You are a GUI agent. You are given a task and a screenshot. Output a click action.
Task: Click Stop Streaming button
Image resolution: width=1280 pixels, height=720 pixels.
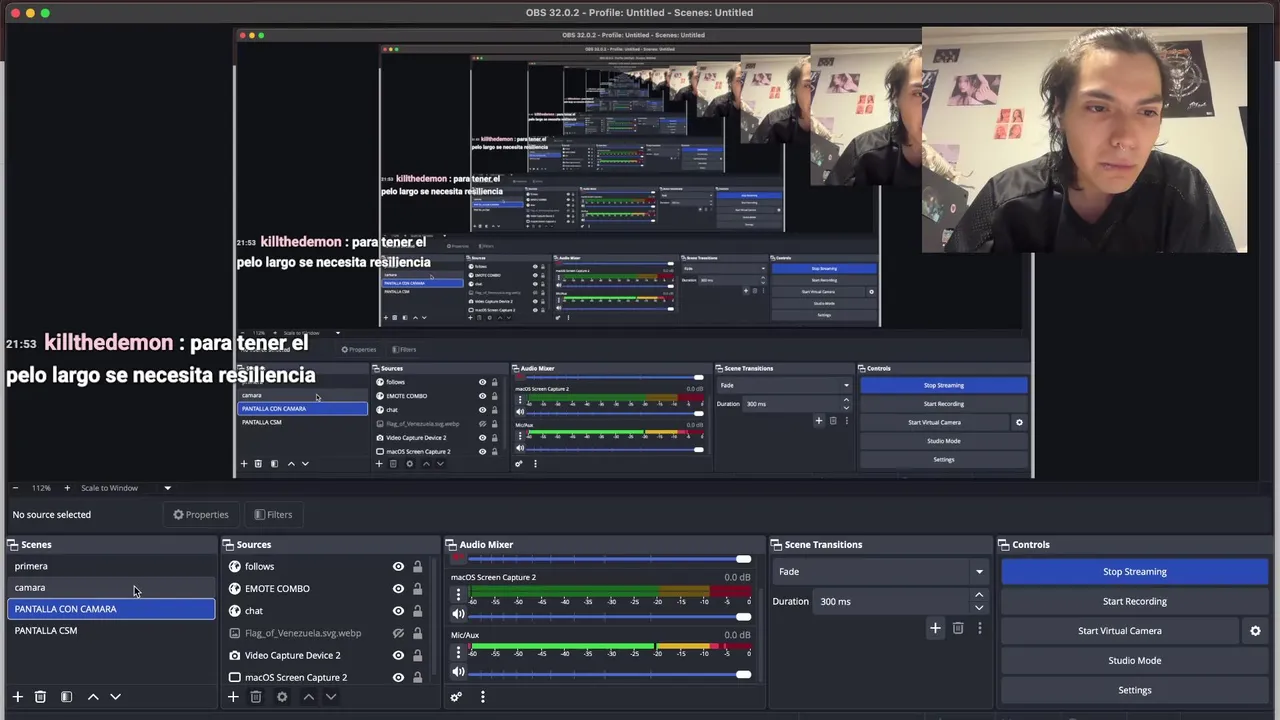click(1135, 572)
